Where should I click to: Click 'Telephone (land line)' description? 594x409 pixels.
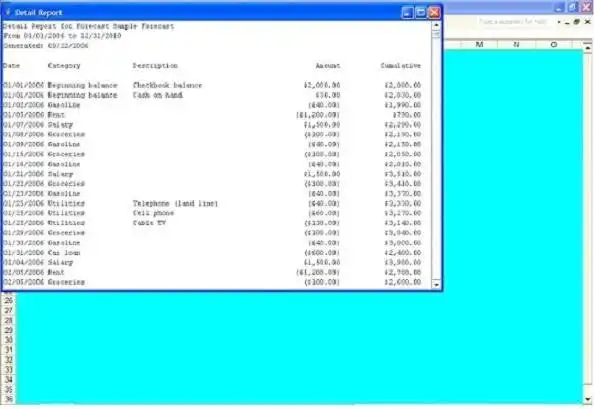[175, 203]
